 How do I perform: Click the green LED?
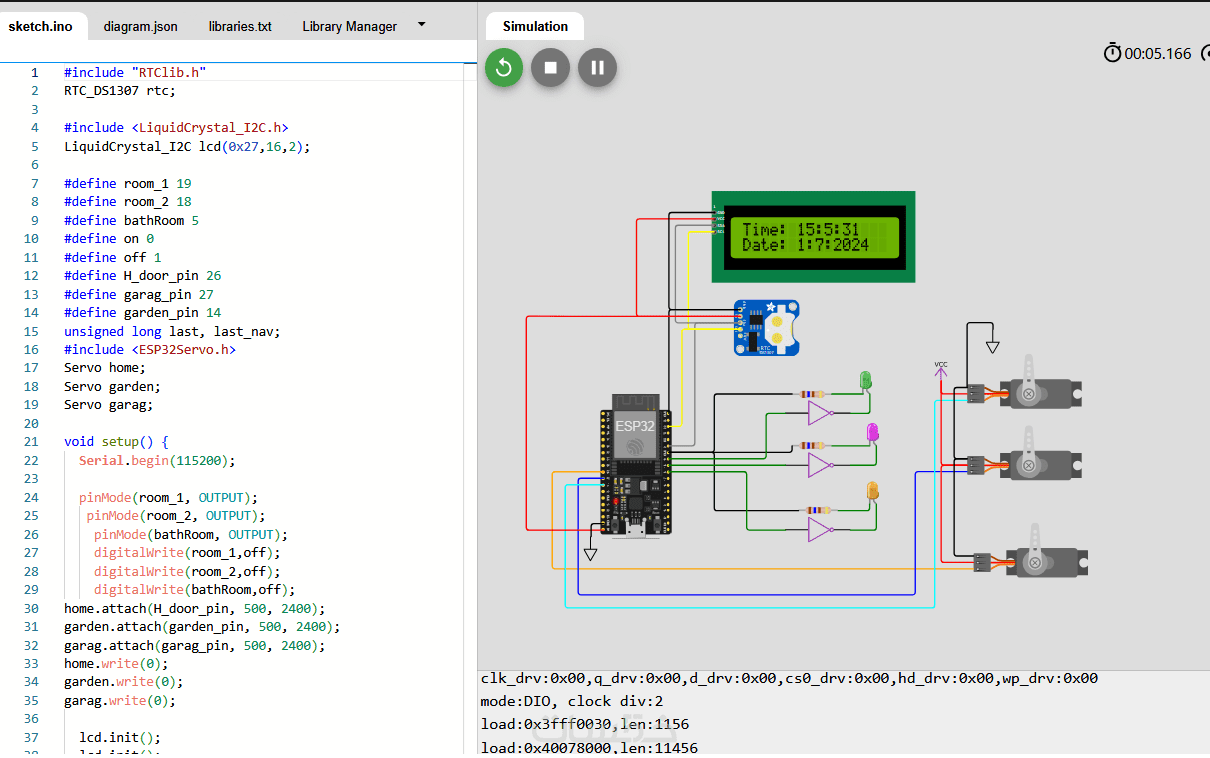click(x=866, y=381)
